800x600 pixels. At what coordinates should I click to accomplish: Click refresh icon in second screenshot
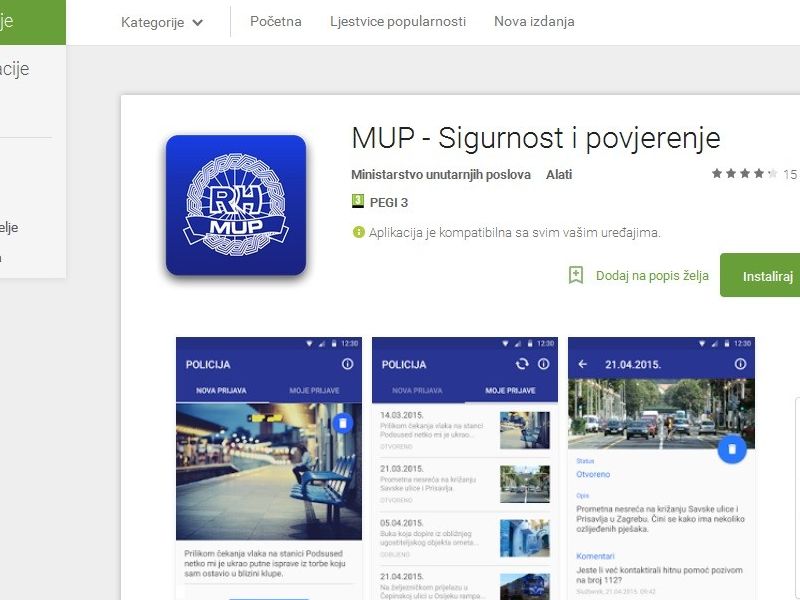(522, 364)
